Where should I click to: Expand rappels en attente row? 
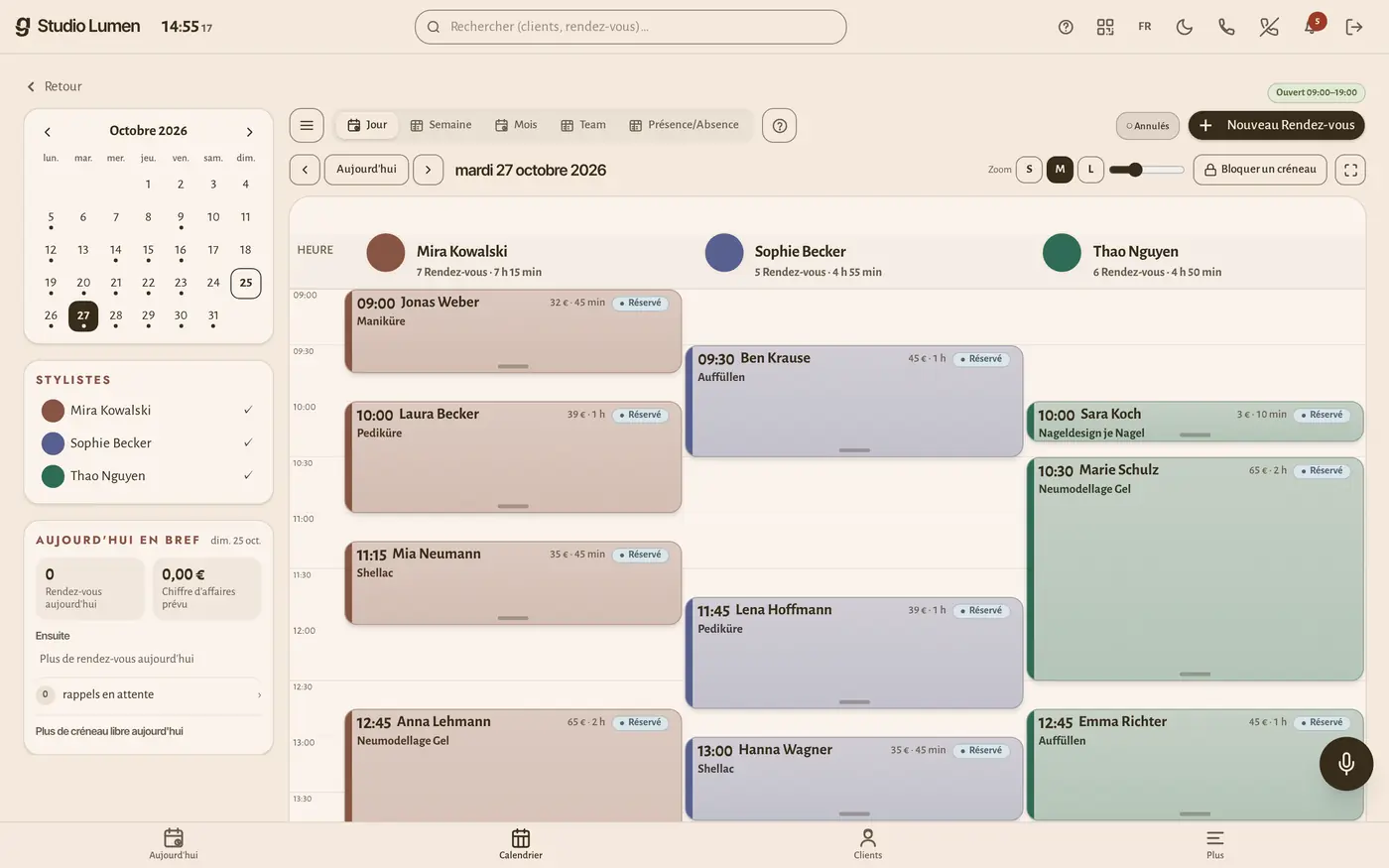(148, 694)
